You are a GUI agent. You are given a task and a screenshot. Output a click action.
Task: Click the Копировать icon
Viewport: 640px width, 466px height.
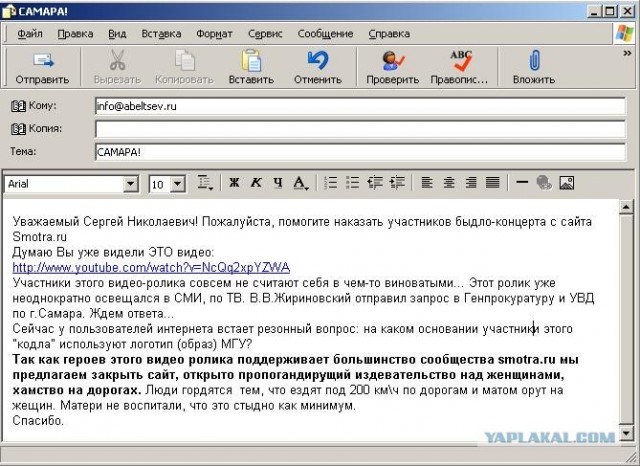[185, 60]
